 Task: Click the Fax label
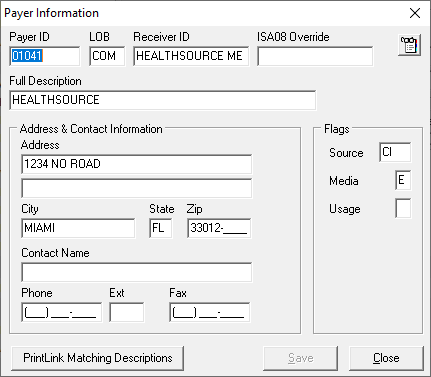tap(178, 293)
